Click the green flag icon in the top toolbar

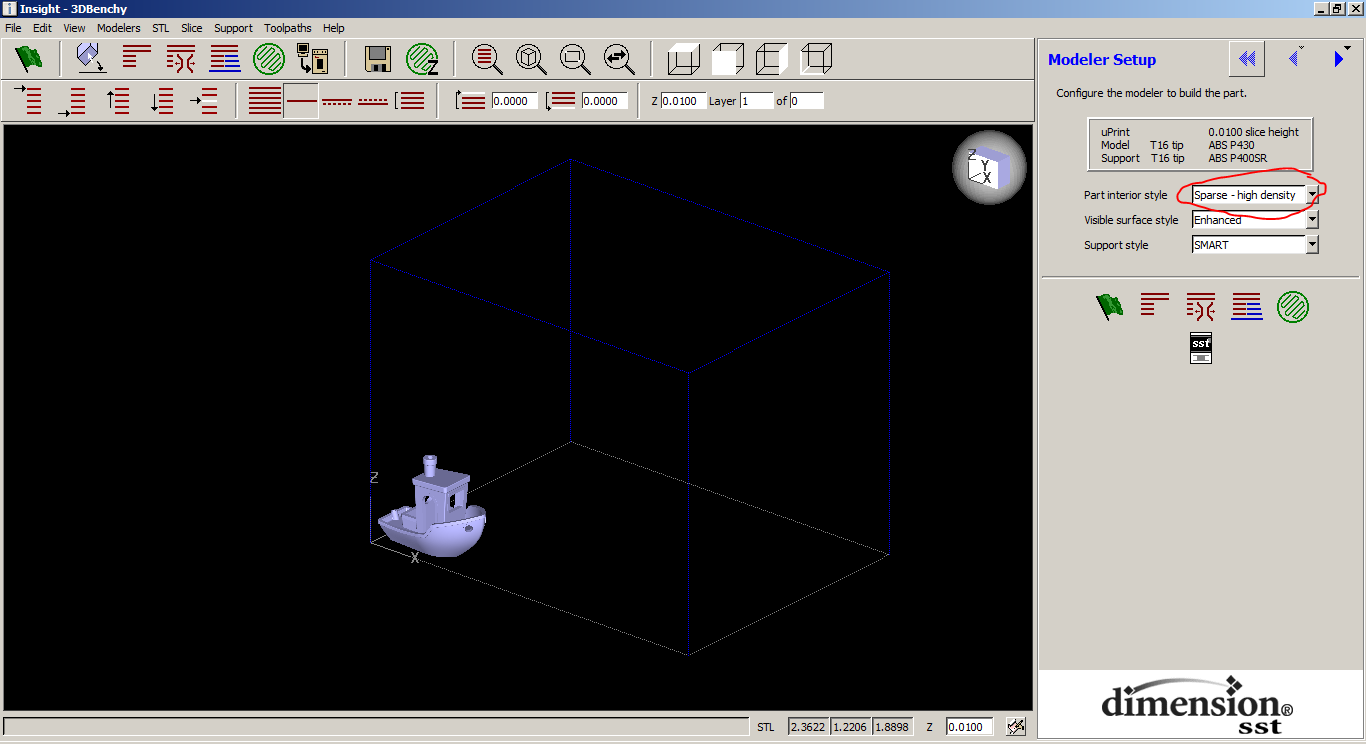29,59
